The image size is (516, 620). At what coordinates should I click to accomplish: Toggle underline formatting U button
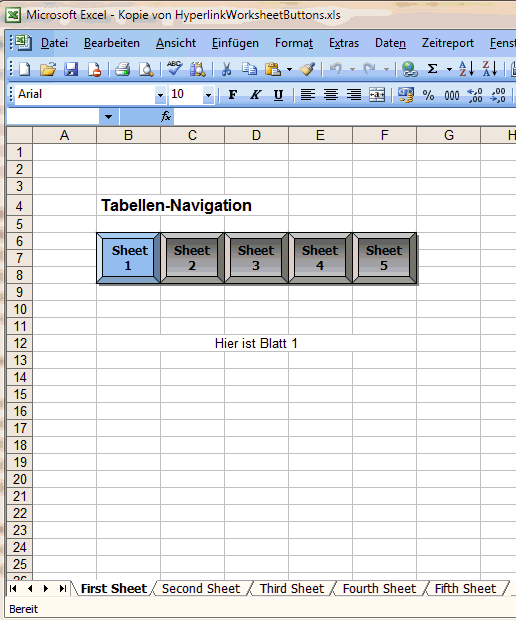[x=278, y=95]
